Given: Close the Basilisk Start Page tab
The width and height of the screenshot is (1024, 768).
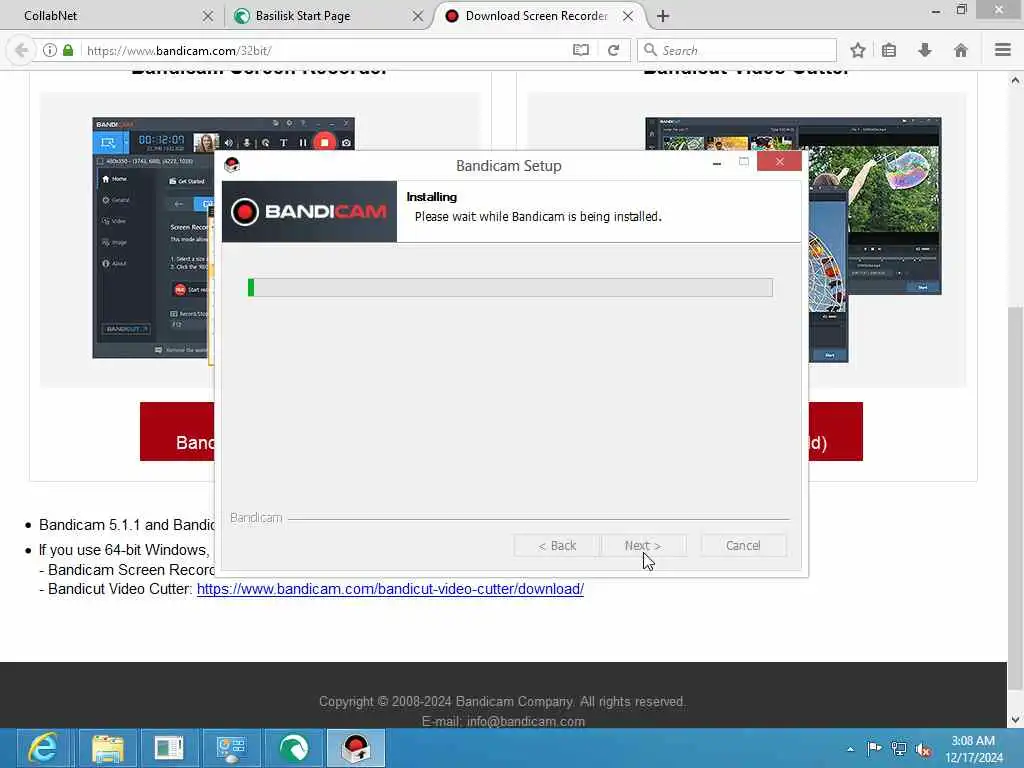Looking at the screenshot, I should [x=418, y=16].
